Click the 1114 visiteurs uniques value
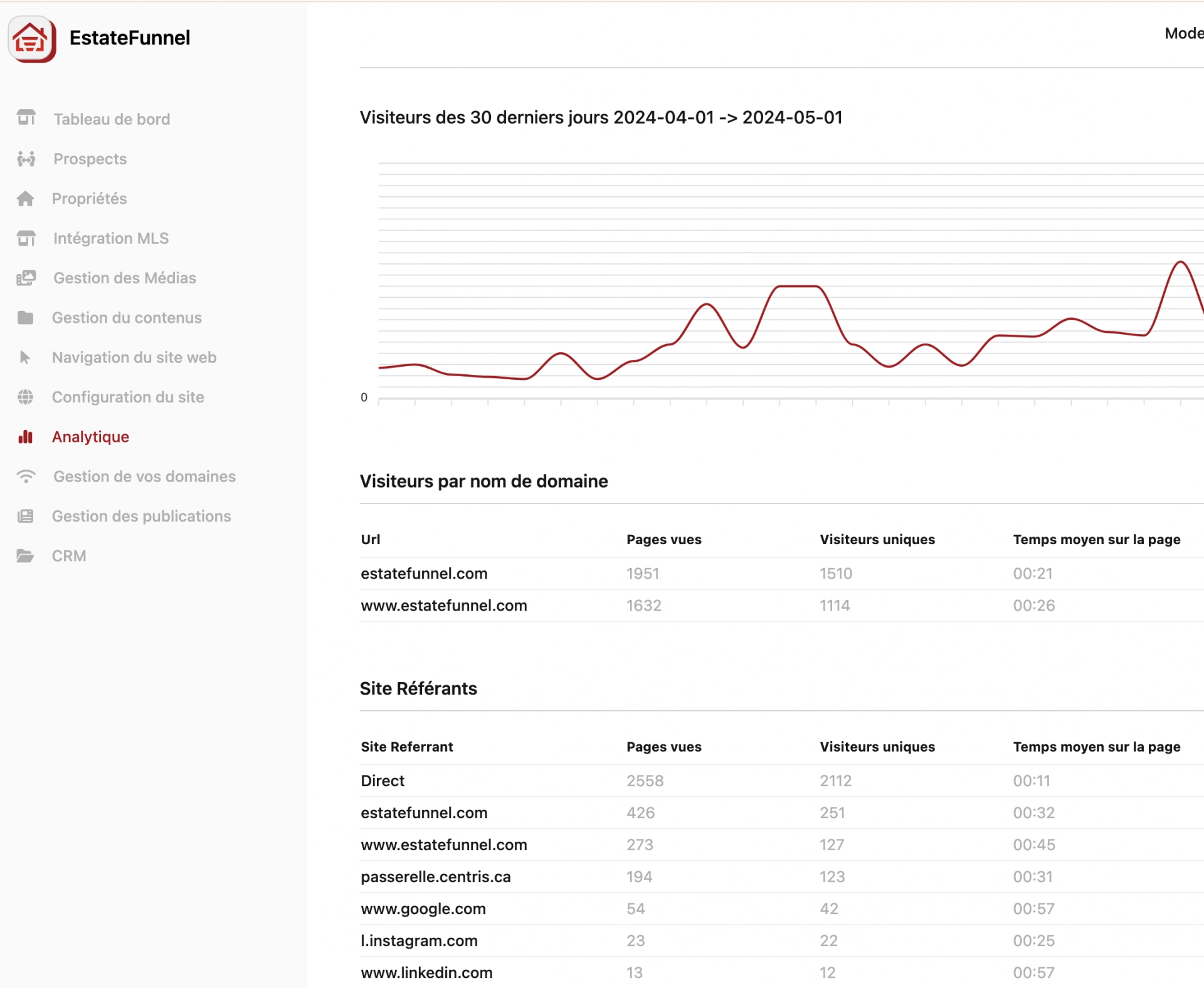Screen dimensions: 1204x988 click(835, 606)
